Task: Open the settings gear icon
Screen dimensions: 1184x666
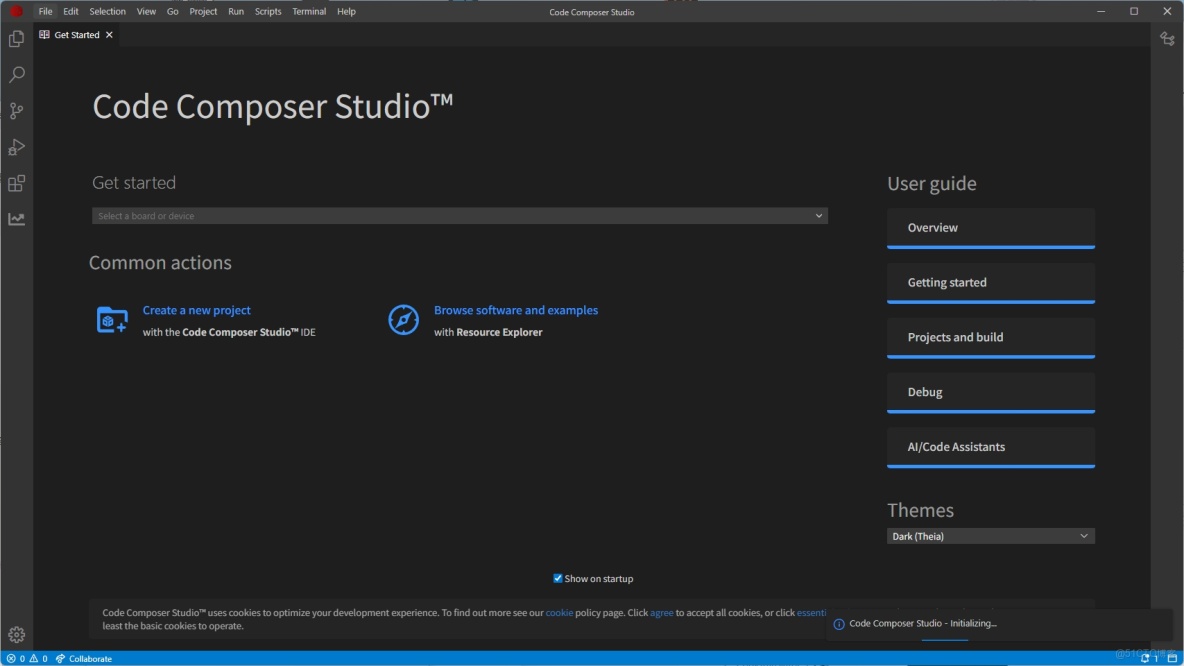Action: click(x=16, y=634)
